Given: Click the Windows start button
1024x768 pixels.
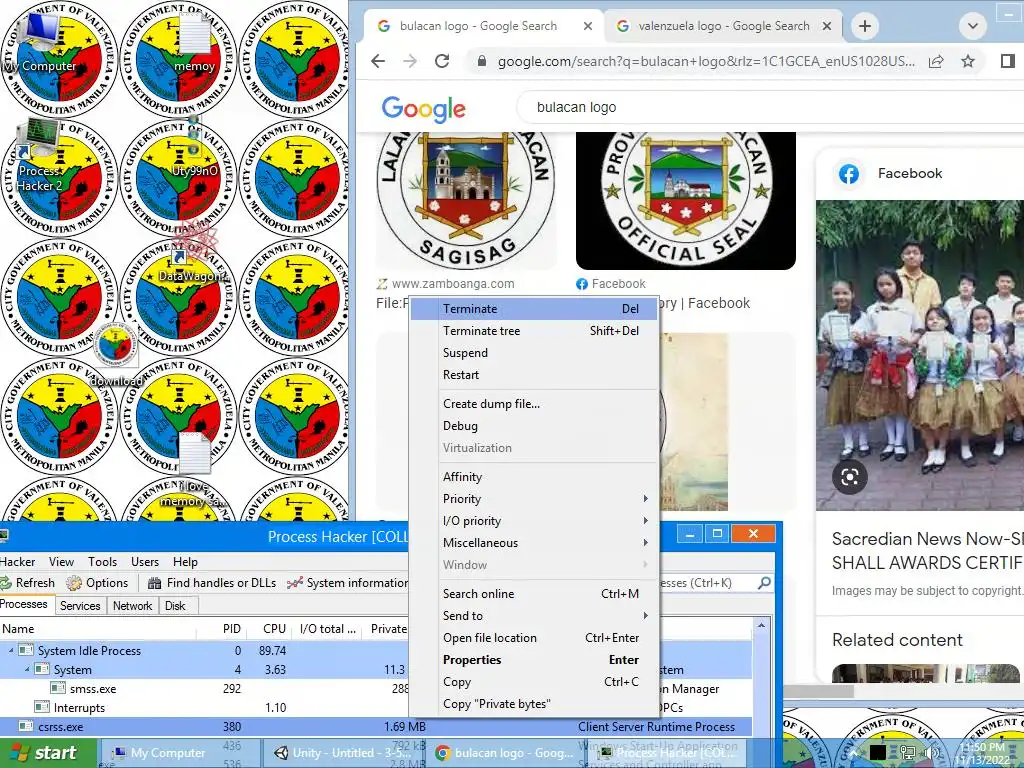Looking at the screenshot, I should click(x=46, y=753).
